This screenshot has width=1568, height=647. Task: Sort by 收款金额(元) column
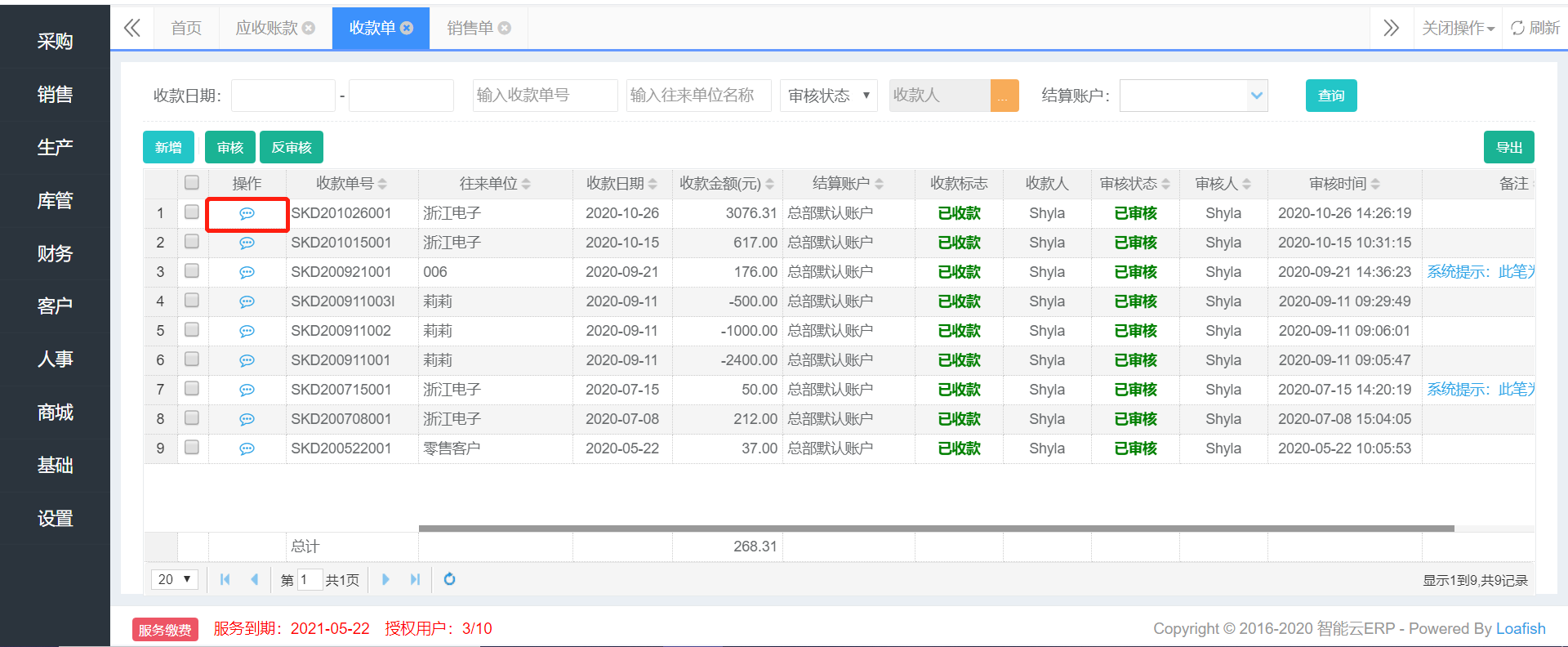point(727,184)
